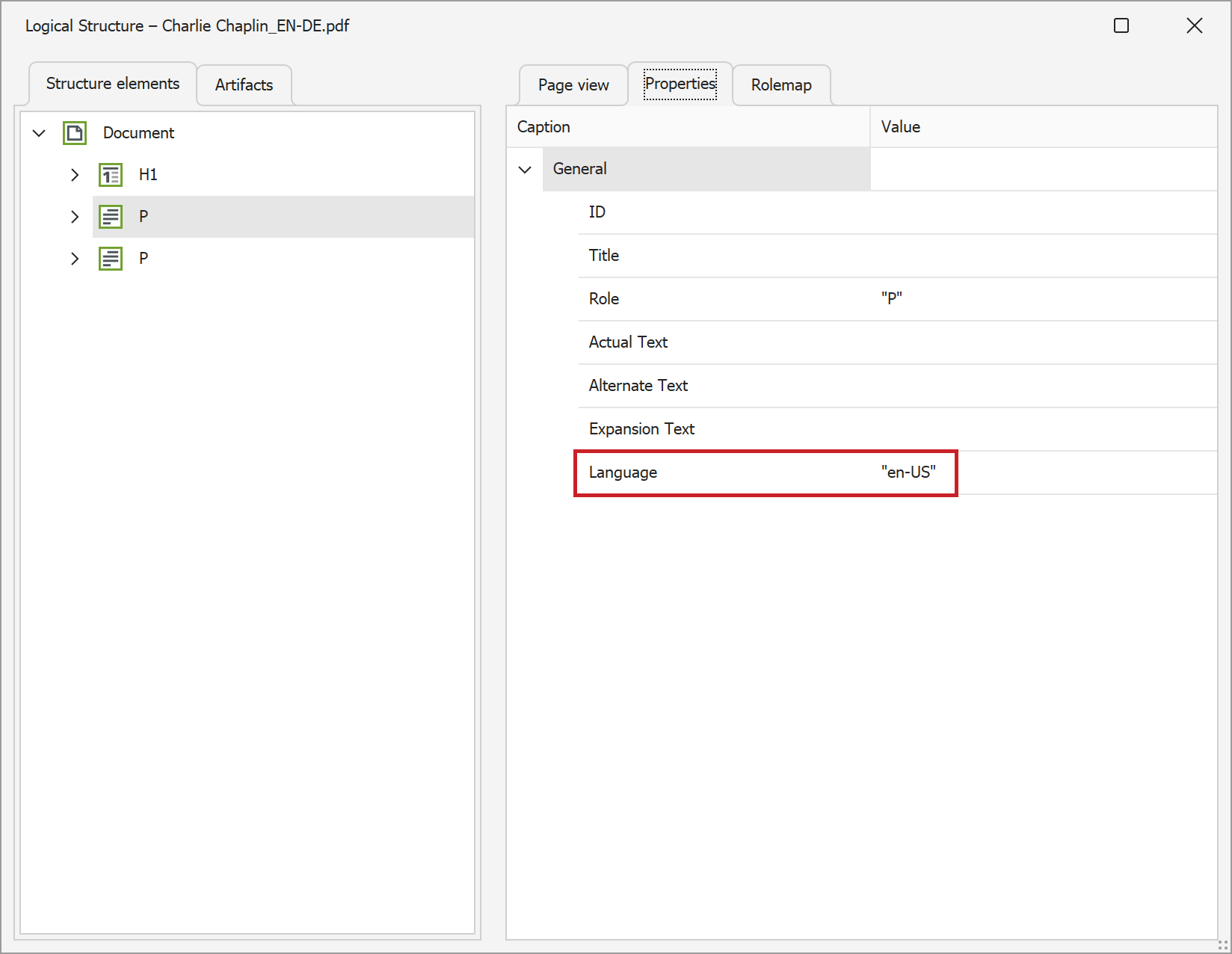The height and width of the screenshot is (954, 1232).
Task: Select the Properties tab
Action: tap(680, 84)
